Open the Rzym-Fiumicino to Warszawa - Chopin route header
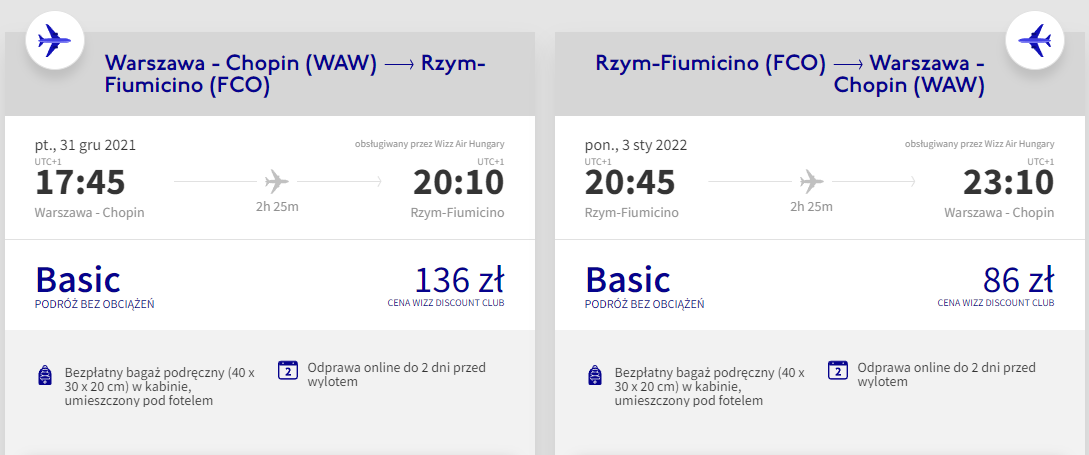Image resolution: width=1089 pixels, height=455 pixels. pos(790,75)
